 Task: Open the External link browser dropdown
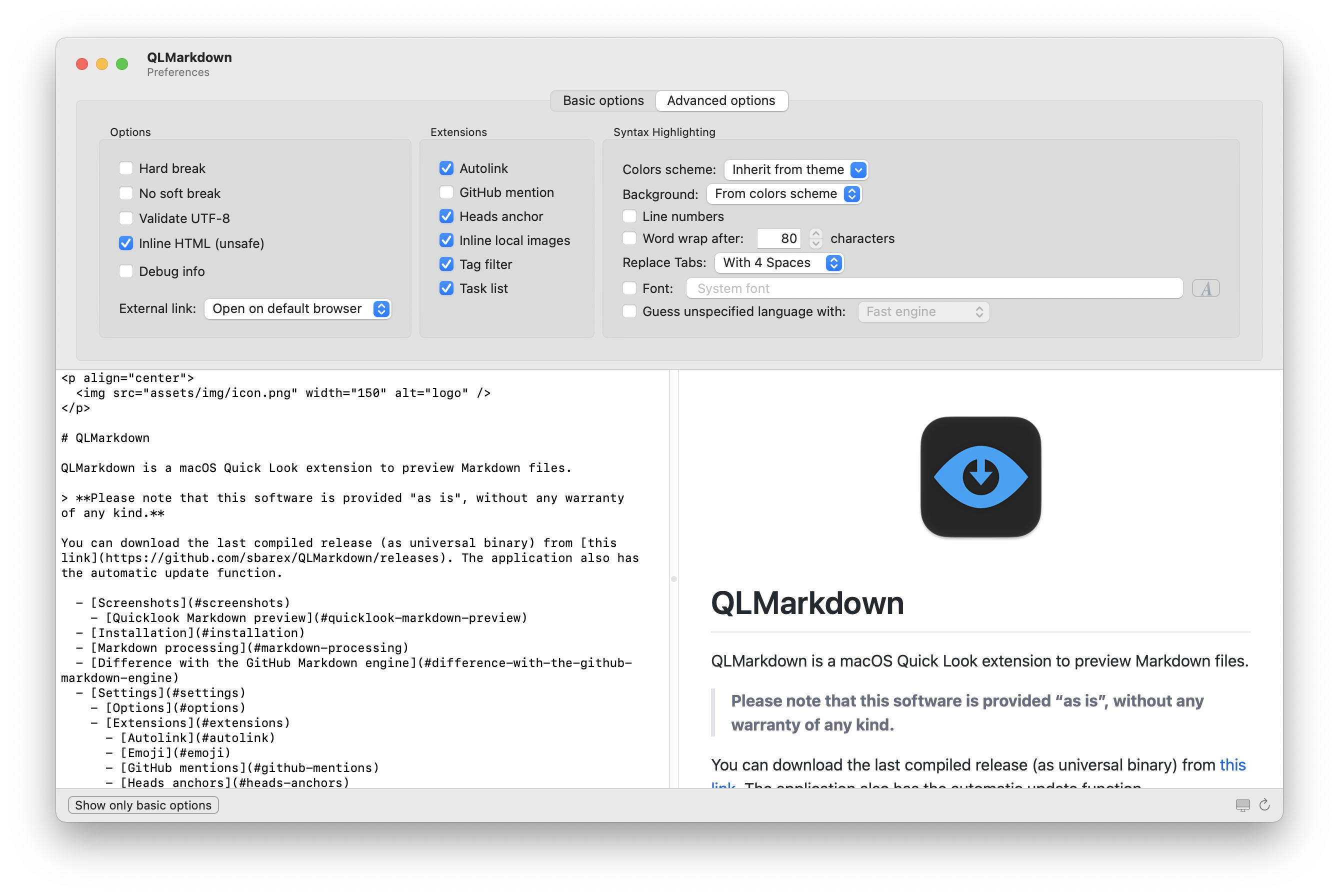point(297,308)
